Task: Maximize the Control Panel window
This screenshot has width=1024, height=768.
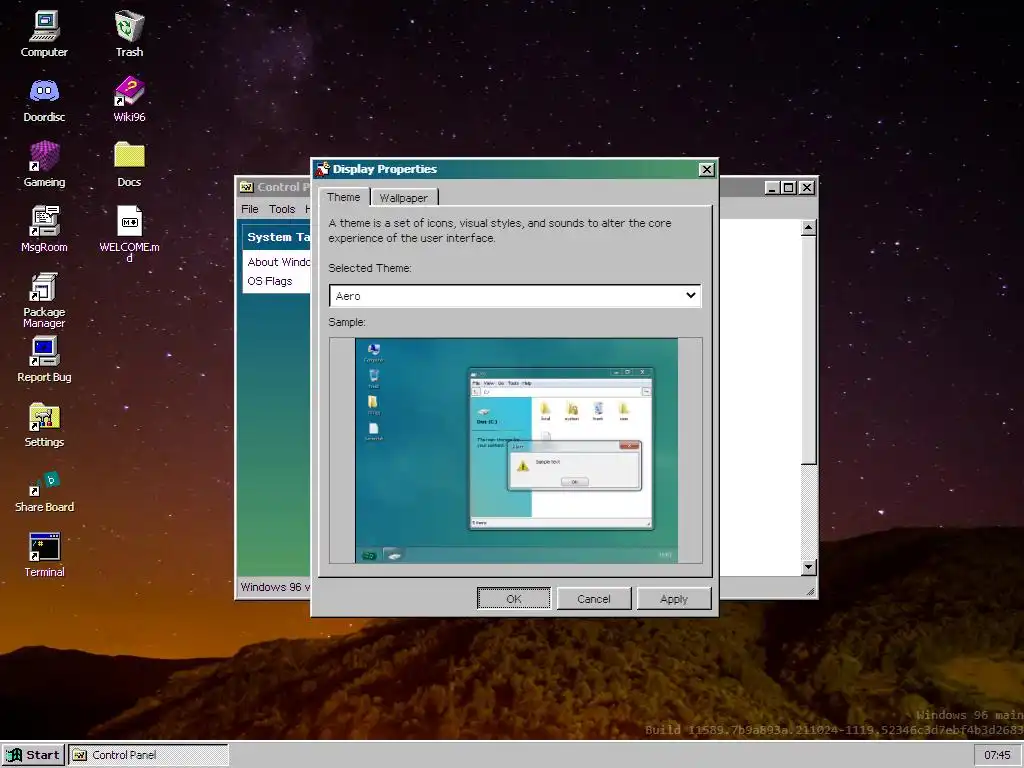Action: pos(788,188)
